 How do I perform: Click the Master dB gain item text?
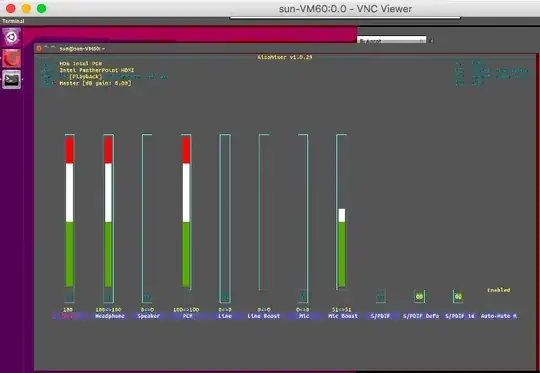click(95, 83)
